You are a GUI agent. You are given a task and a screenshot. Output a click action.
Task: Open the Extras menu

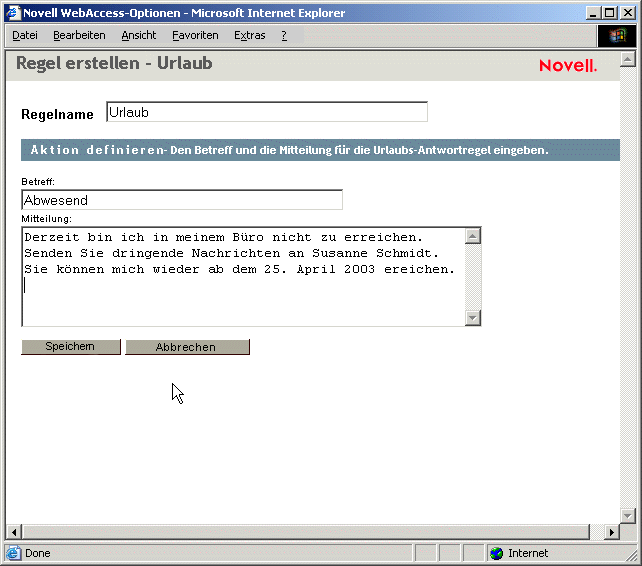pos(249,36)
